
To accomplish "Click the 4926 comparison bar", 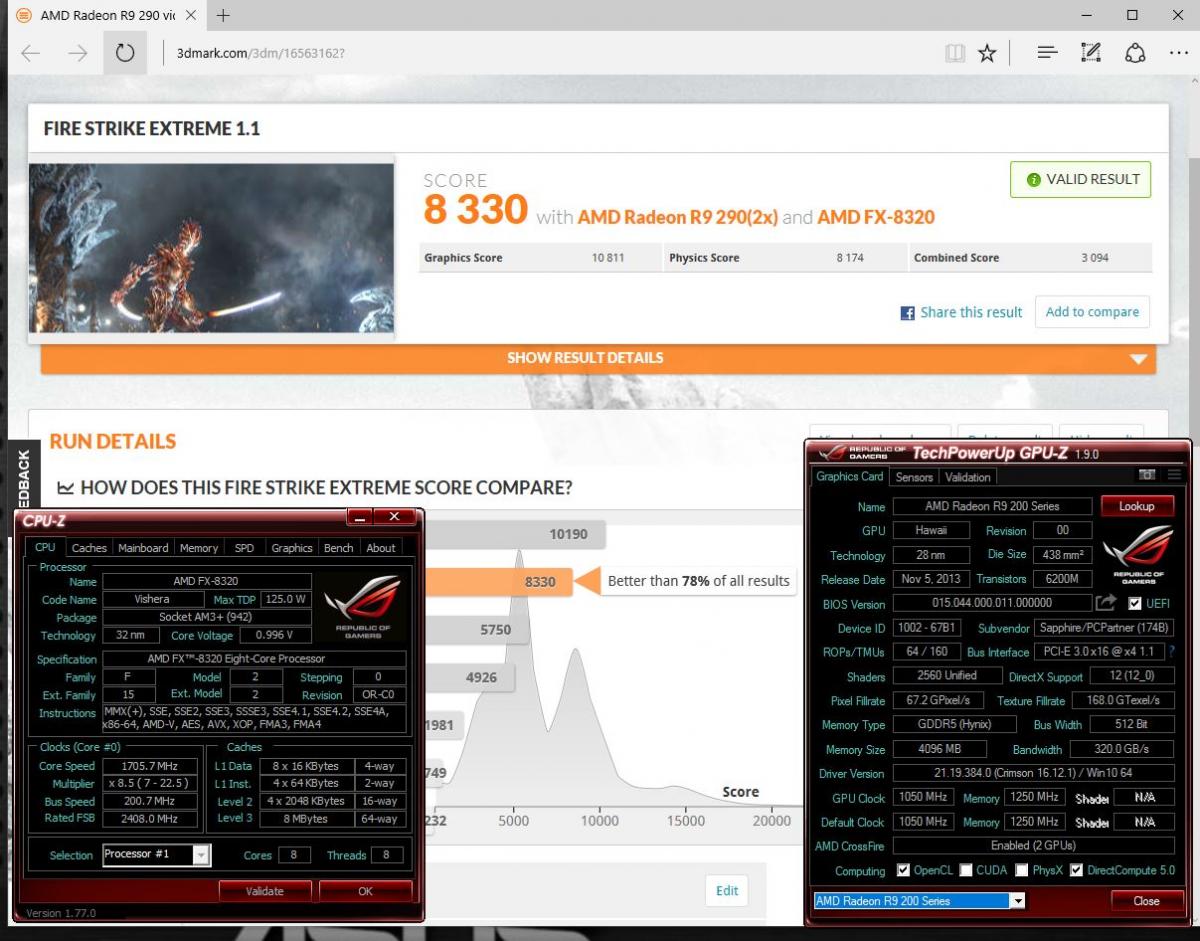I will point(470,678).
